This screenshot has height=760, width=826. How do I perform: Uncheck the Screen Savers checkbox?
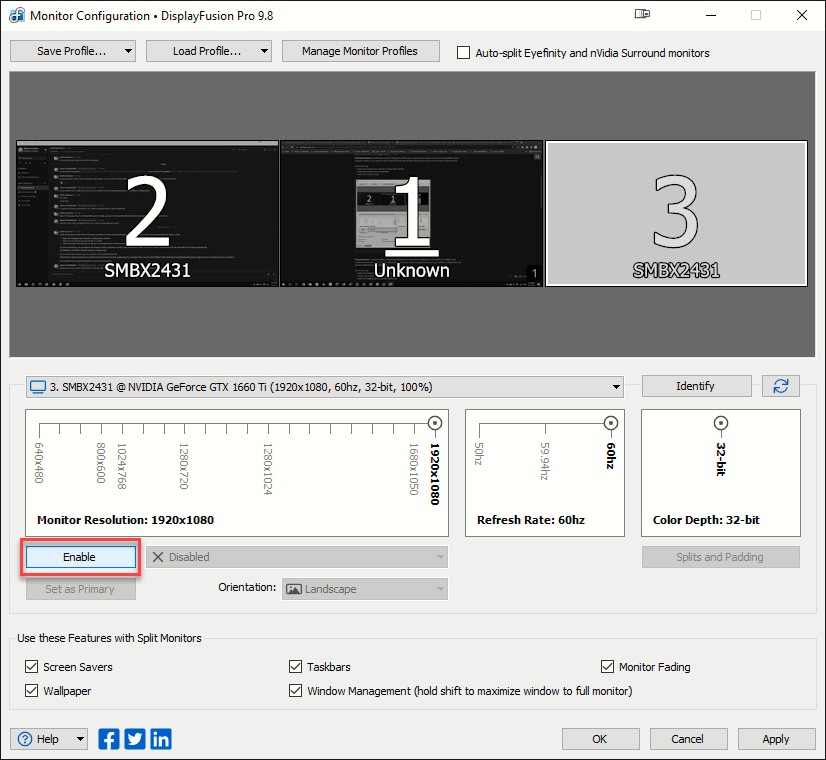(31, 667)
